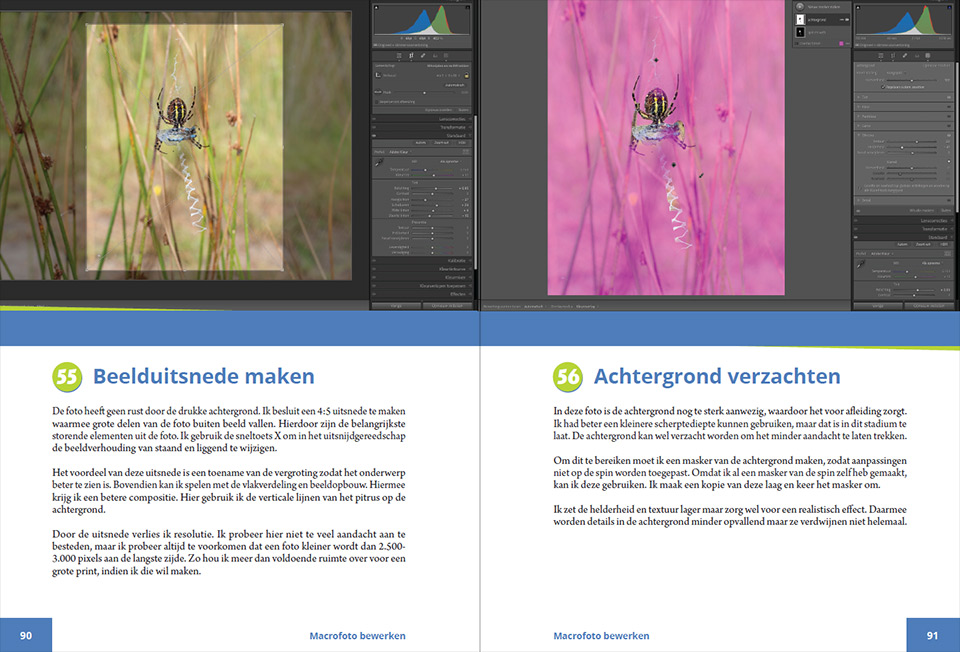Screen dimensions: 960x652
Task: Click the HDR button in the left screenshot
Action: pyautogui.click(x=462, y=143)
